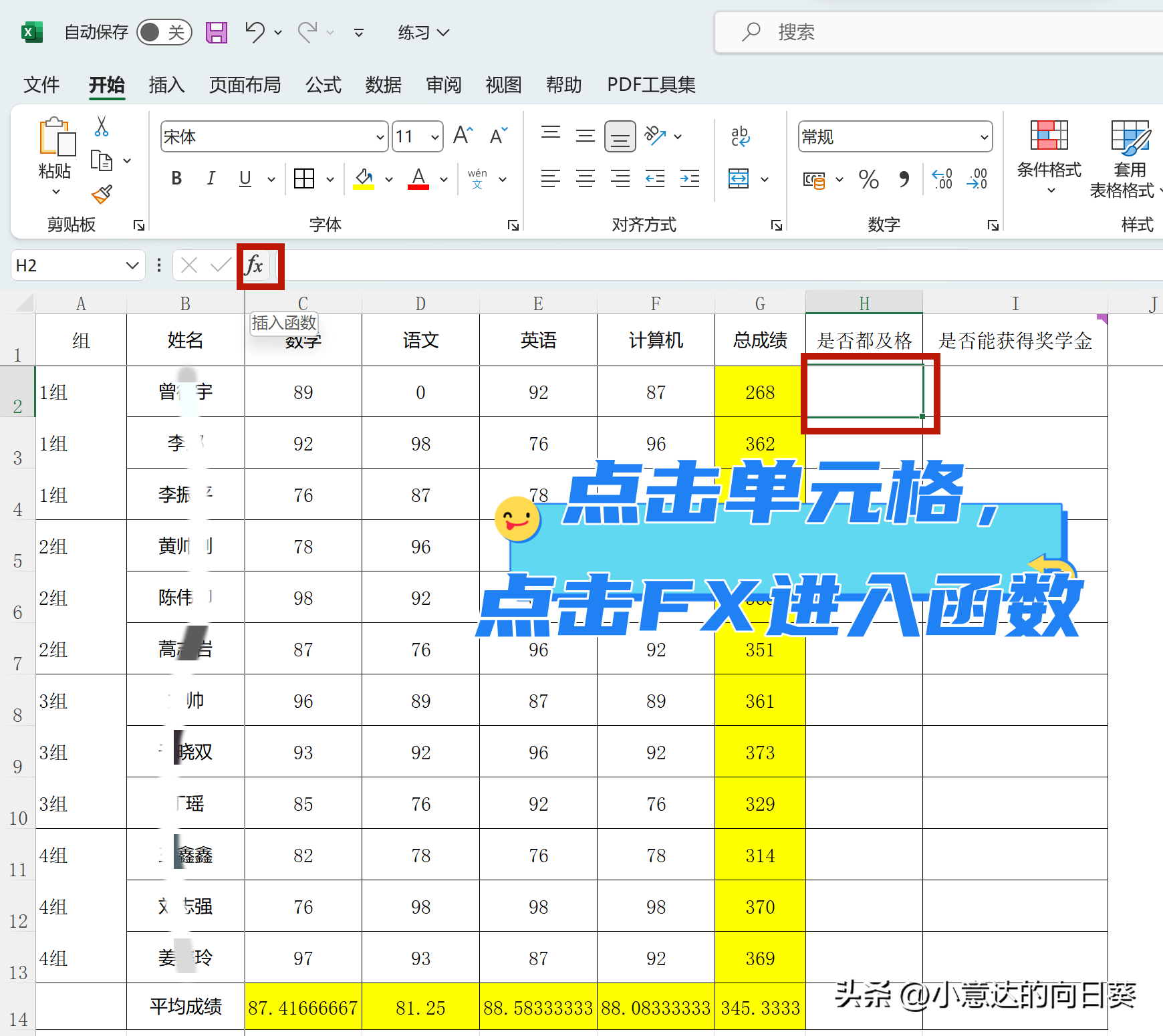Open the 对齐方式 group dialog launcher
Image resolution: width=1163 pixels, height=1036 pixels.
coord(777,225)
